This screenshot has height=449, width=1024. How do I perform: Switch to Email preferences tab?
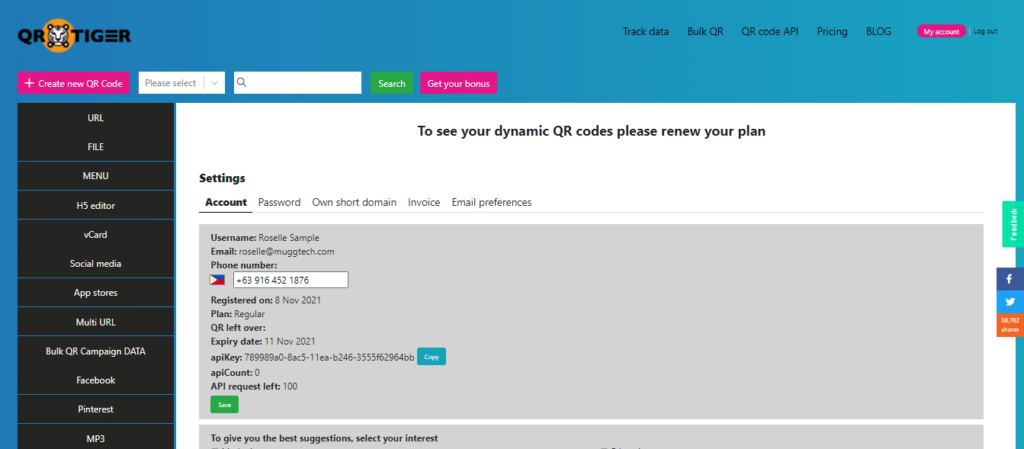[492, 202]
